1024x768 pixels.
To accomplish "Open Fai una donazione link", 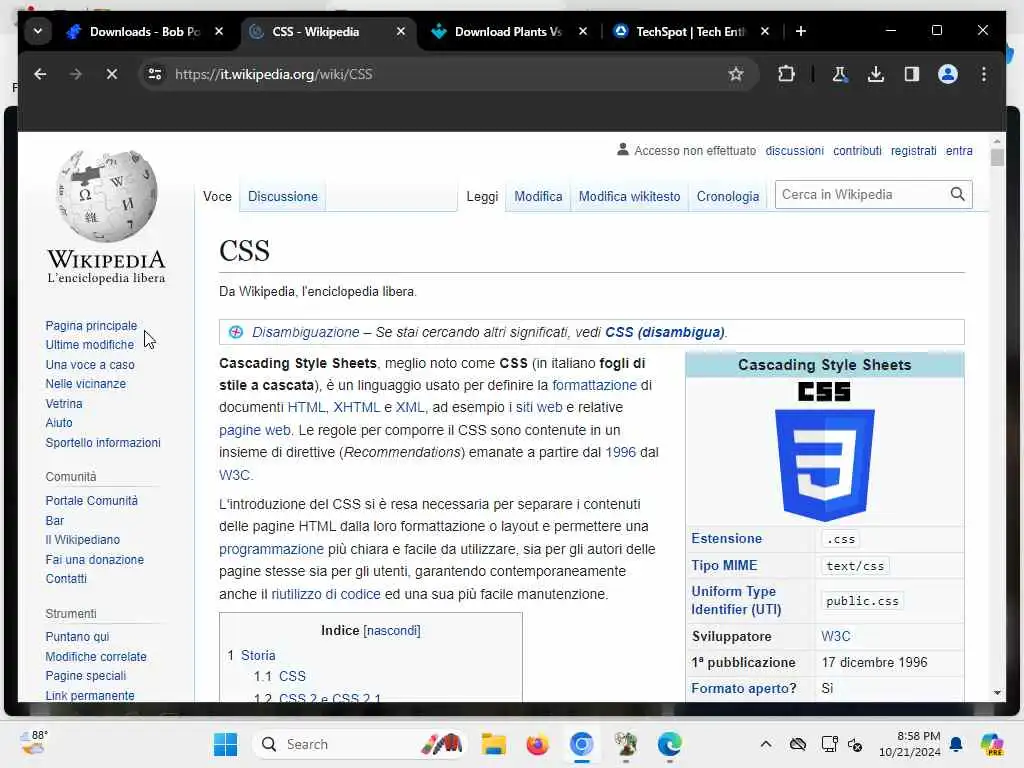I will pyautogui.click(x=95, y=560).
